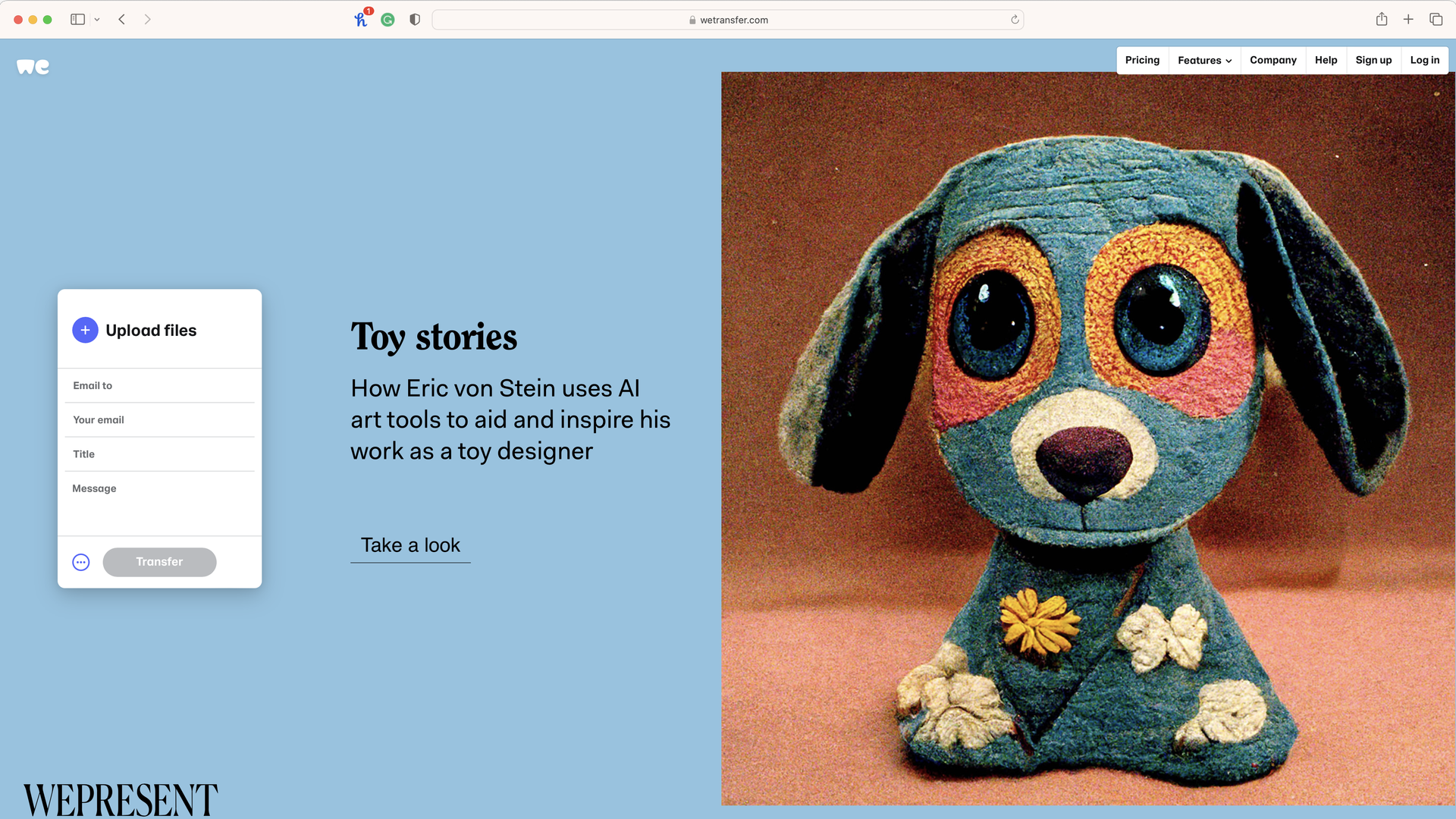1456x819 pixels.
Task: Click the WeTransfer logo
Action: (x=32, y=66)
